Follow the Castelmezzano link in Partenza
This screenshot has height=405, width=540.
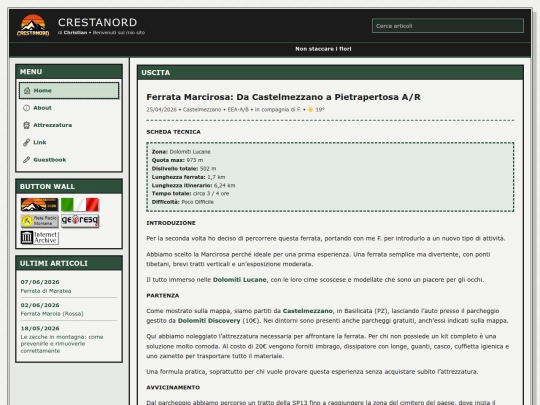click(x=308, y=311)
